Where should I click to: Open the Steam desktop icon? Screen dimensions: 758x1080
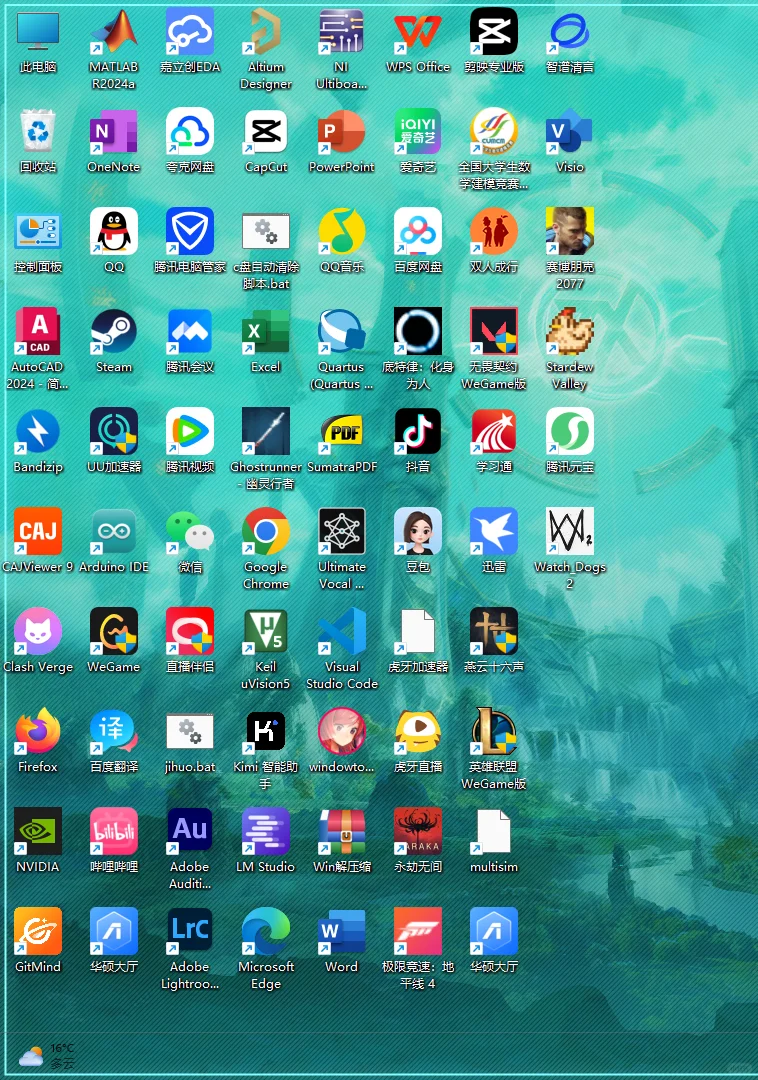tap(114, 331)
